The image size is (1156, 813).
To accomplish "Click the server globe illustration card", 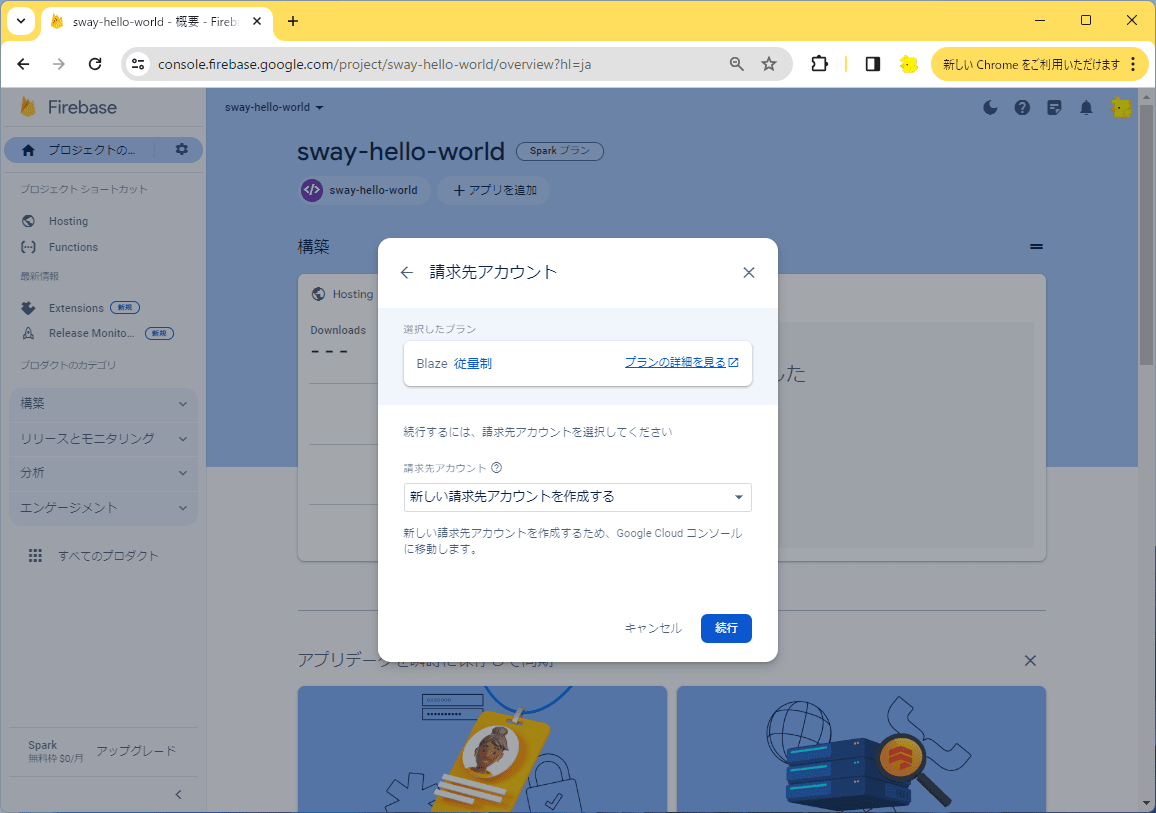I will 861,749.
